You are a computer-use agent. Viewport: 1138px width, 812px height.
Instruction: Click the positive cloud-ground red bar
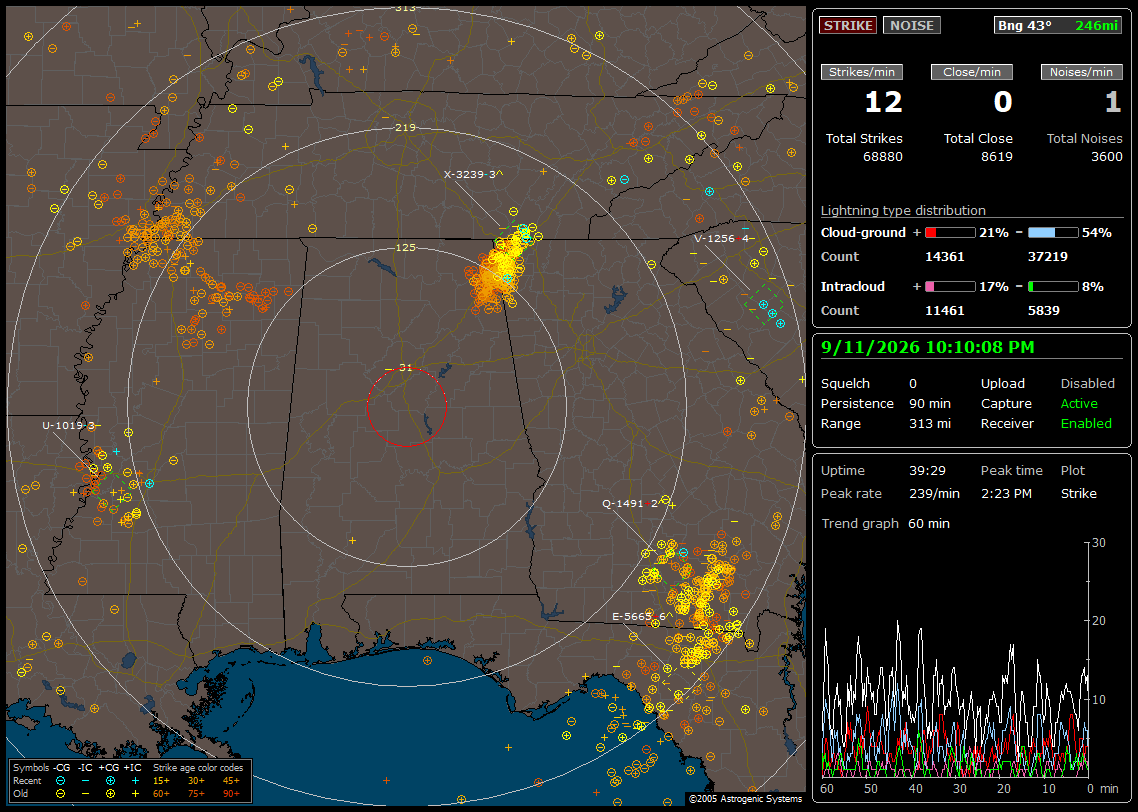tap(950, 232)
